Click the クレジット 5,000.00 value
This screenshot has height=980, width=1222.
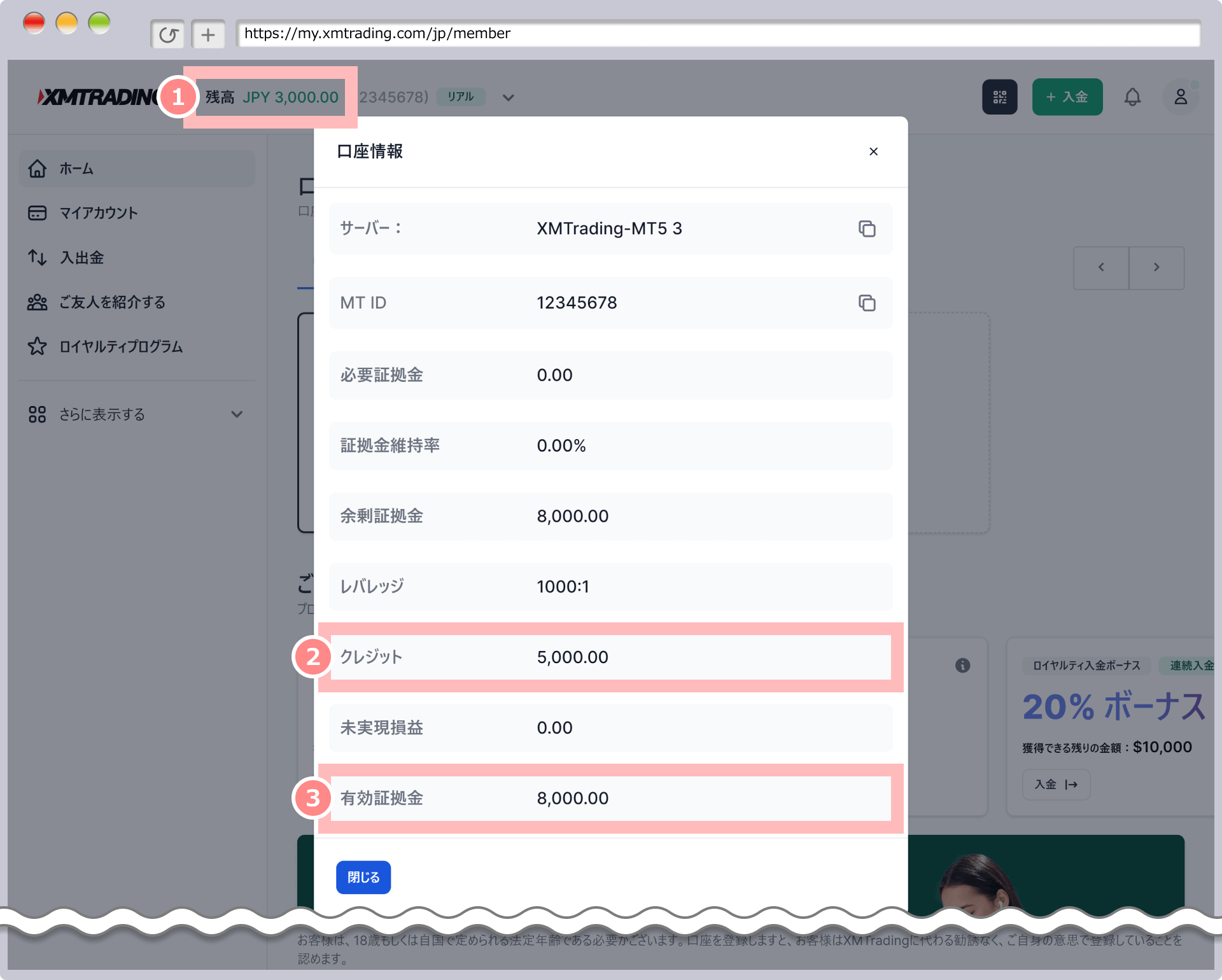point(572,657)
